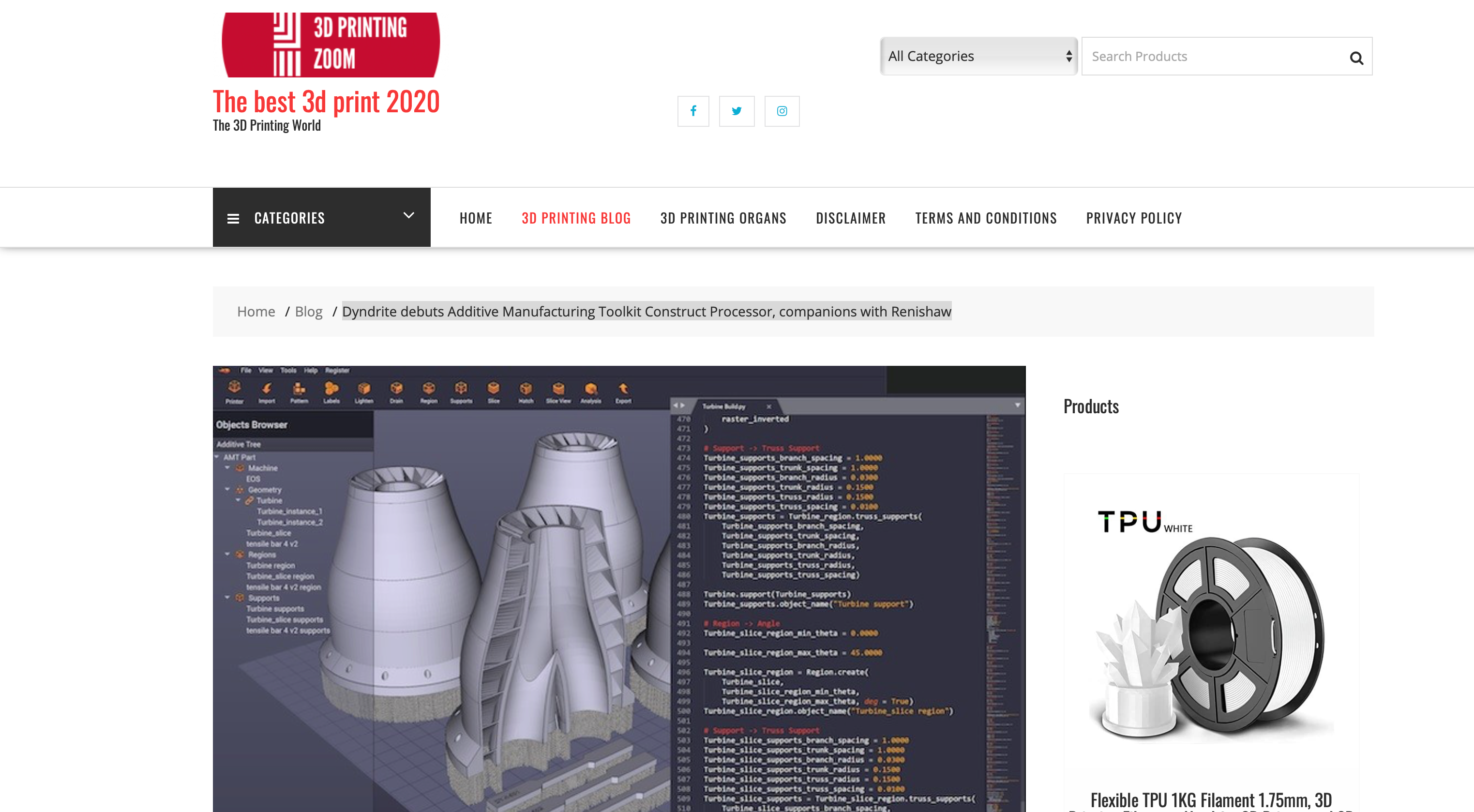This screenshot has width=1474, height=812.
Task: Click the Search Products input field
Action: coord(1202,56)
